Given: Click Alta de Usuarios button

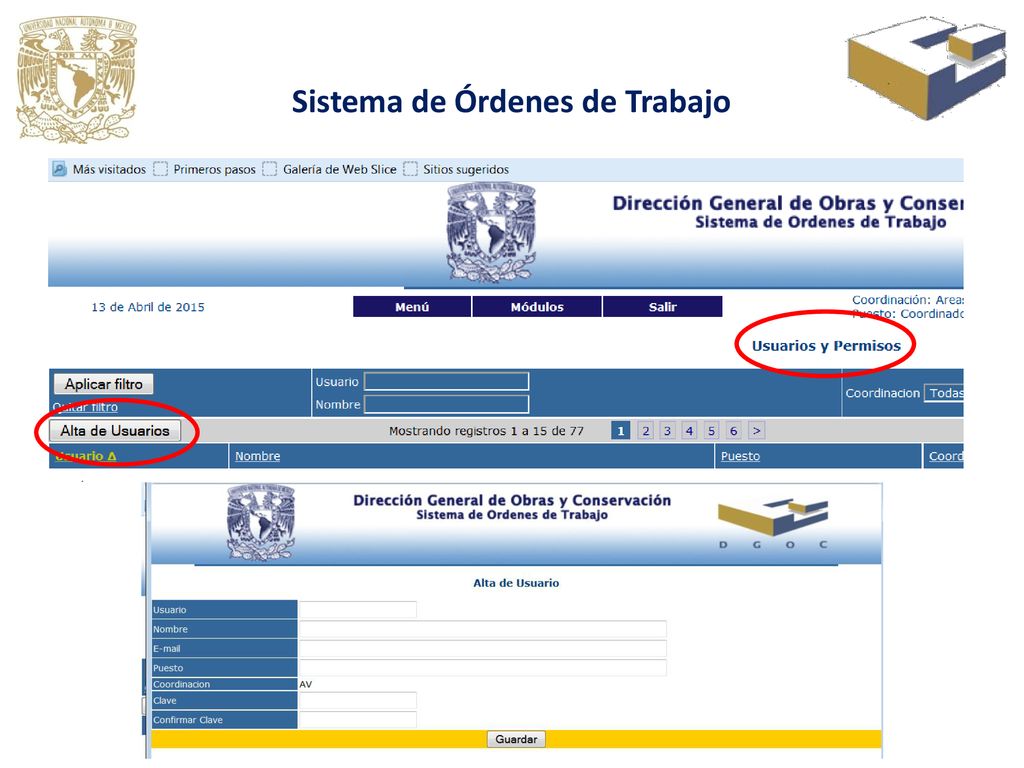Looking at the screenshot, I should click(x=115, y=431).
